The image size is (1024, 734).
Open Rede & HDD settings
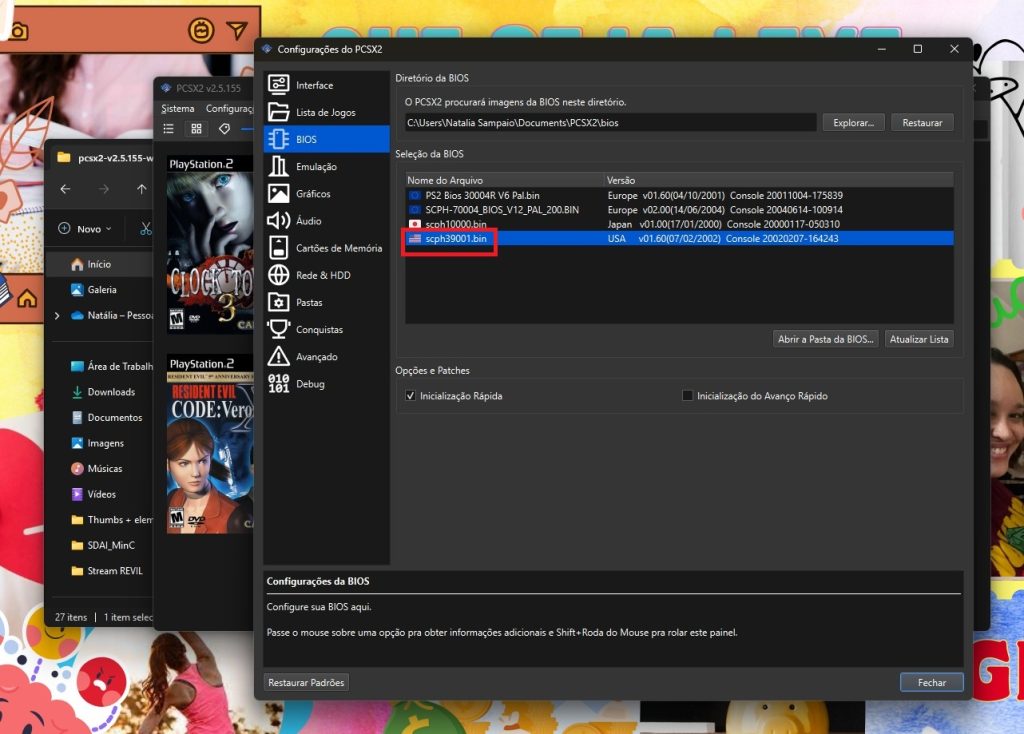[x=323, y=275]
